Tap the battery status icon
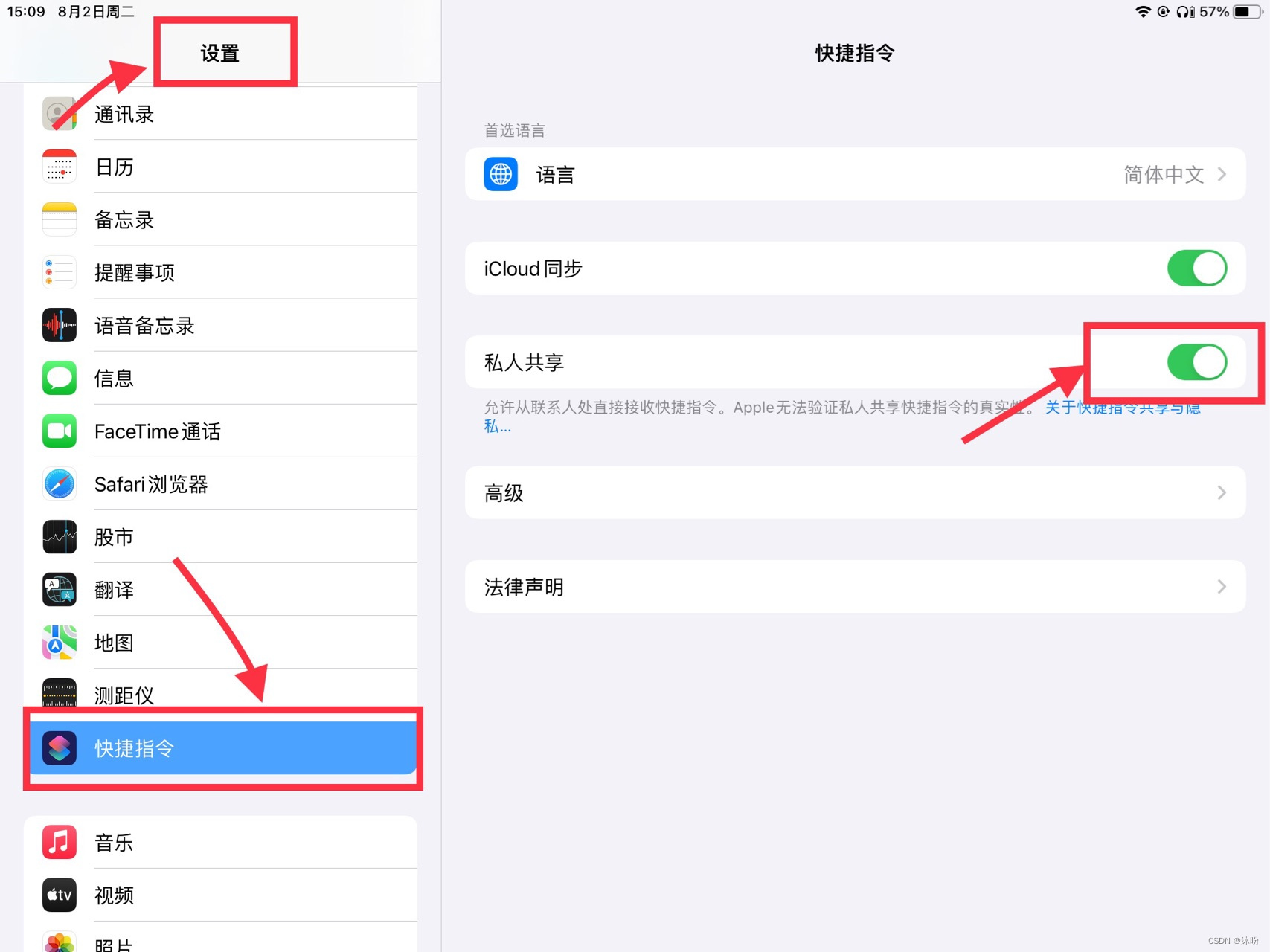 [1248, 12]
